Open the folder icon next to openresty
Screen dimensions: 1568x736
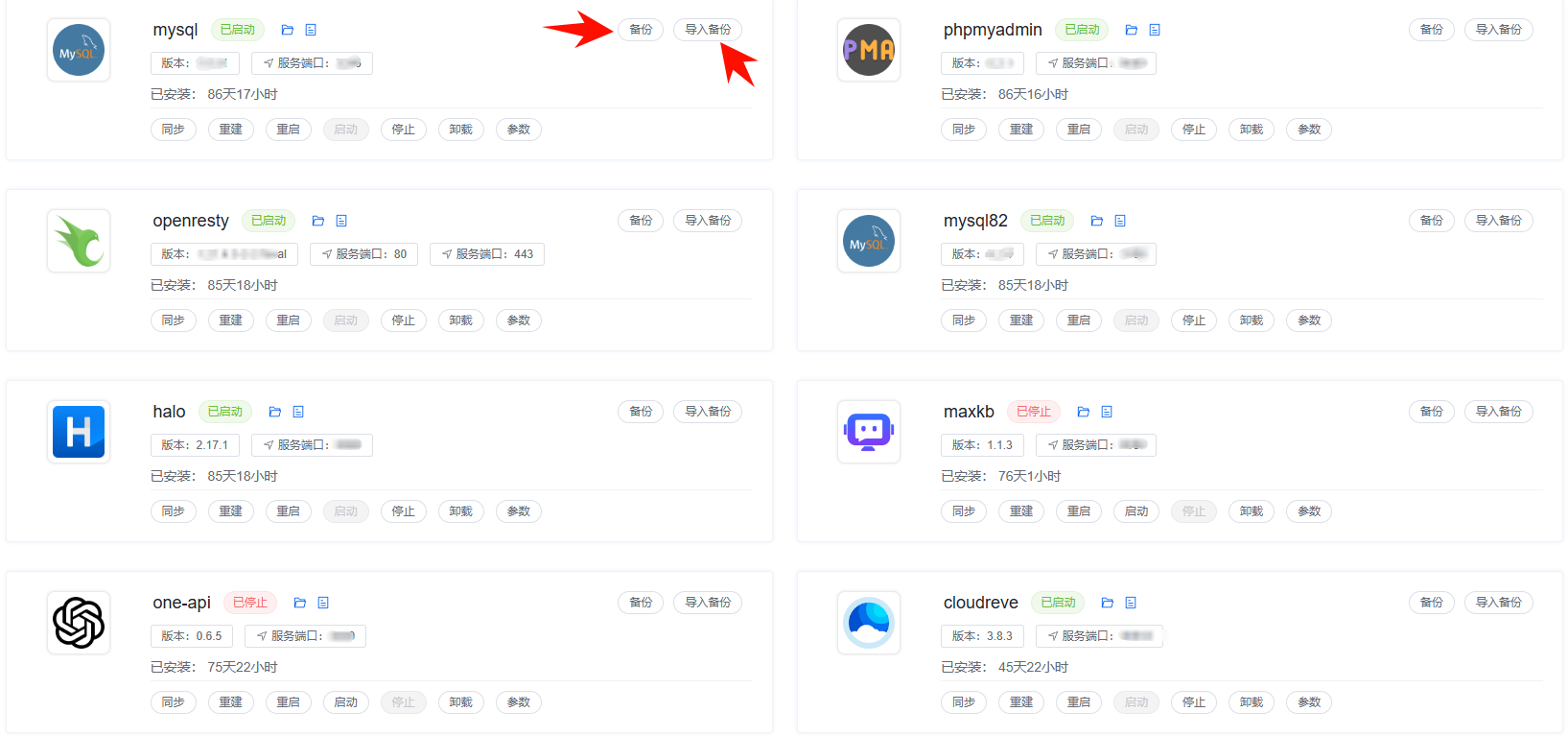(x=317, y=221)
